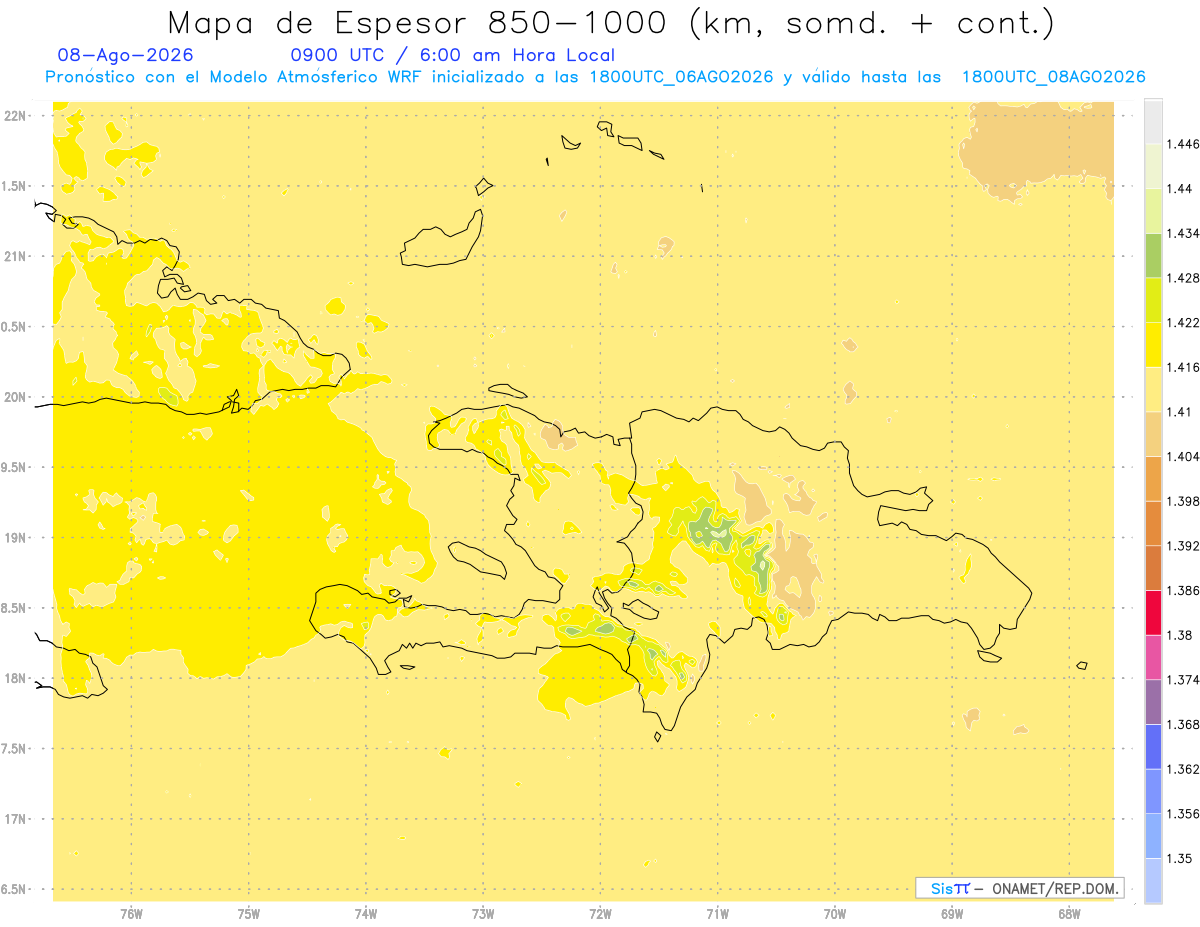
Task: Click the truncated latitude label '1.5N'
Action: click(14, 186)
